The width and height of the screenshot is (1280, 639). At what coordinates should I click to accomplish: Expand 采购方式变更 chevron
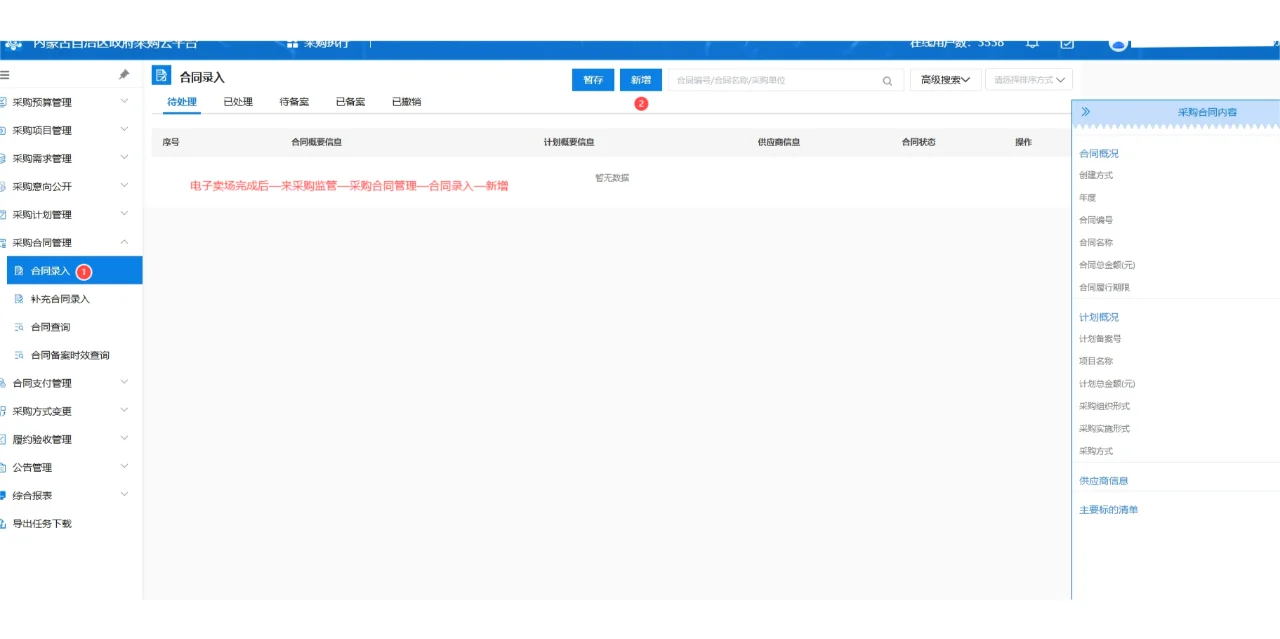click(124, 410)
